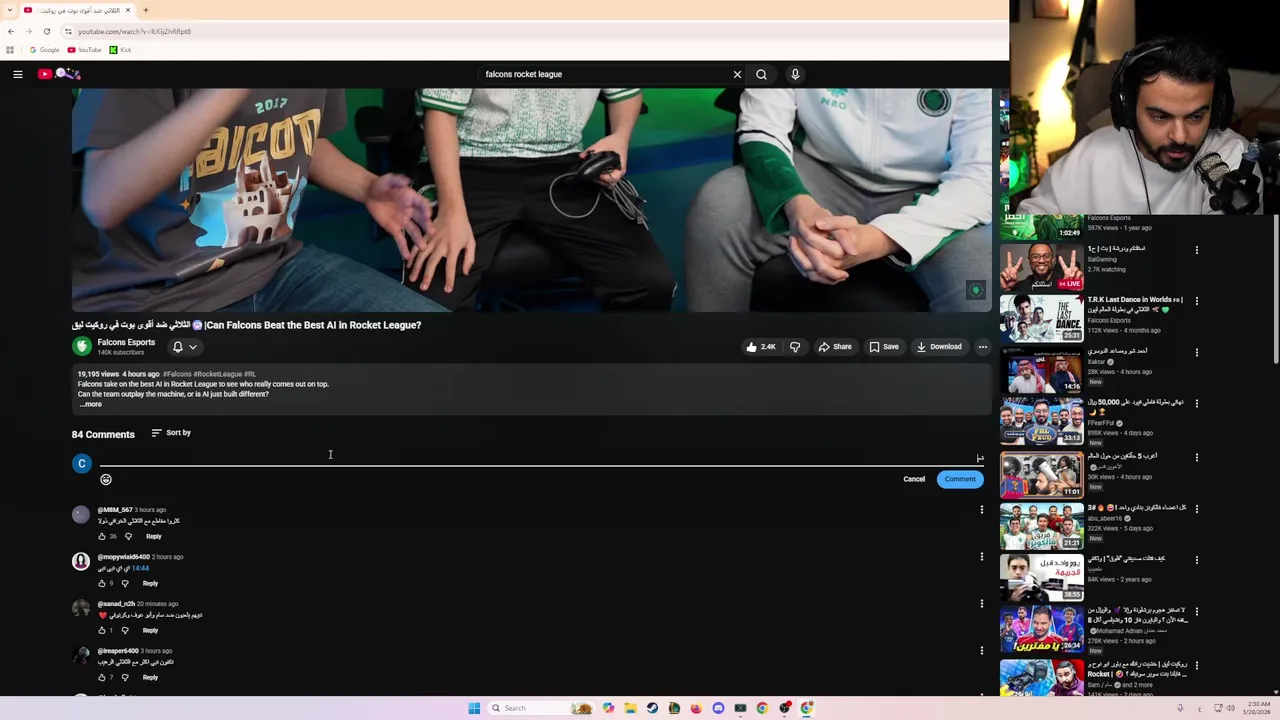Image resolution: width=1280 pixels, height=720 pixels.
Task: Open options menu for @ireaper6400 comment
Action: click(x=982, y=651)
